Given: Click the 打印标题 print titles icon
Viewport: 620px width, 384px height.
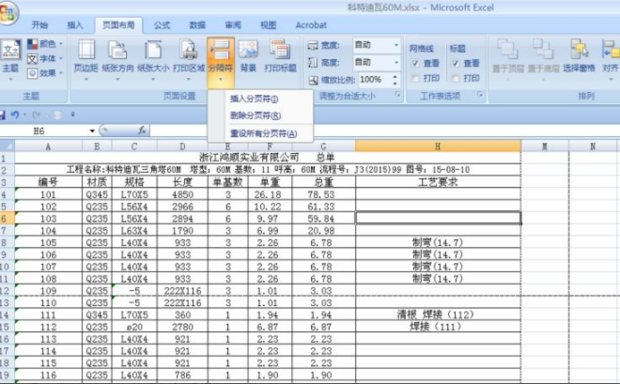Looking at the screenshot, I should click(x=280, y=50).
